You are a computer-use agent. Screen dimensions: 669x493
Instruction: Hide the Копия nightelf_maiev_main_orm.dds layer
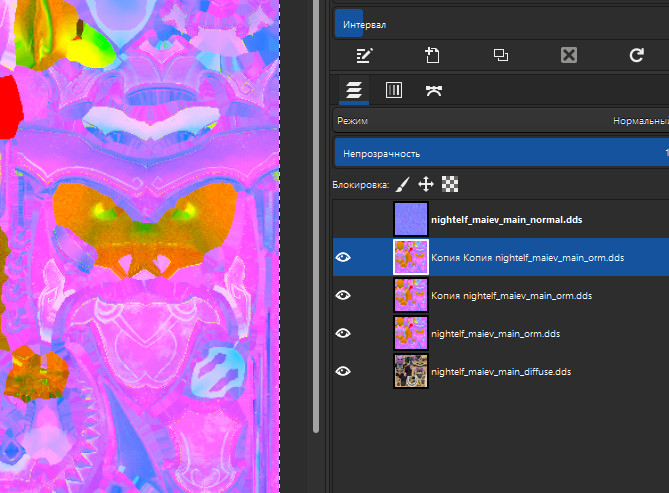point(343,295)
